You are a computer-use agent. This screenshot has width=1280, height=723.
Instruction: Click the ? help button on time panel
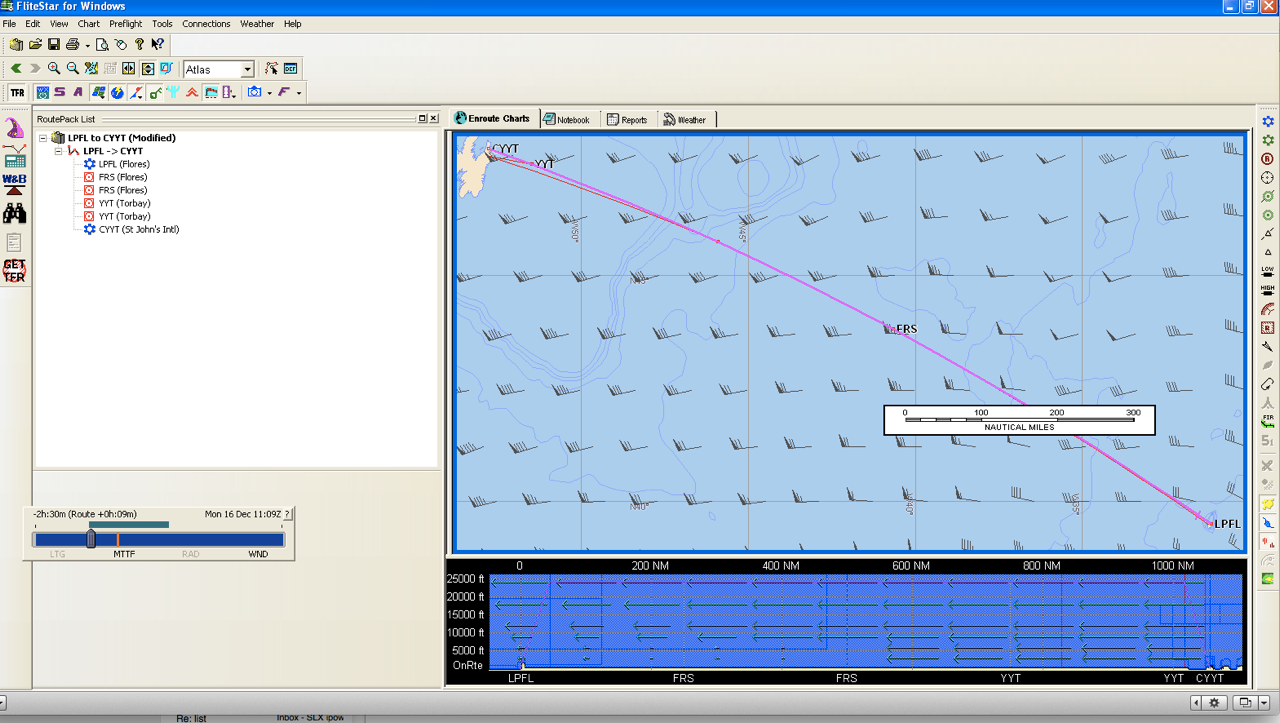[287, 514]
